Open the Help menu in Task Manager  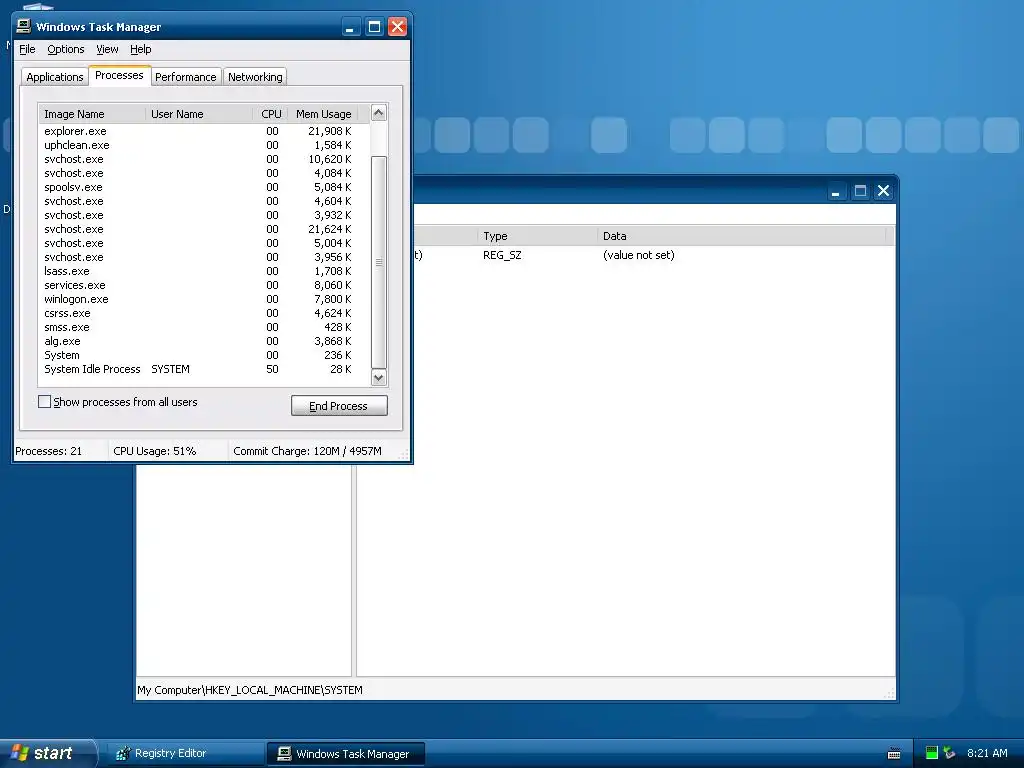(x=140, y=49)
